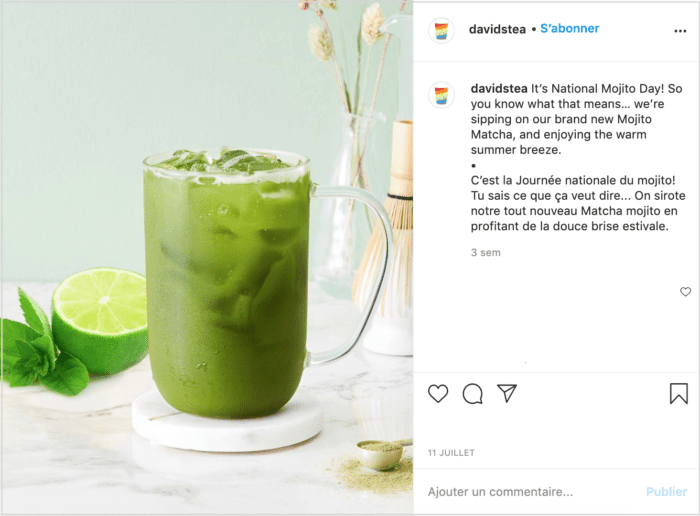This screenshot has width=700, height=516.
Task: Open the 11 JUILLET post date
Action: coord(451,453)
